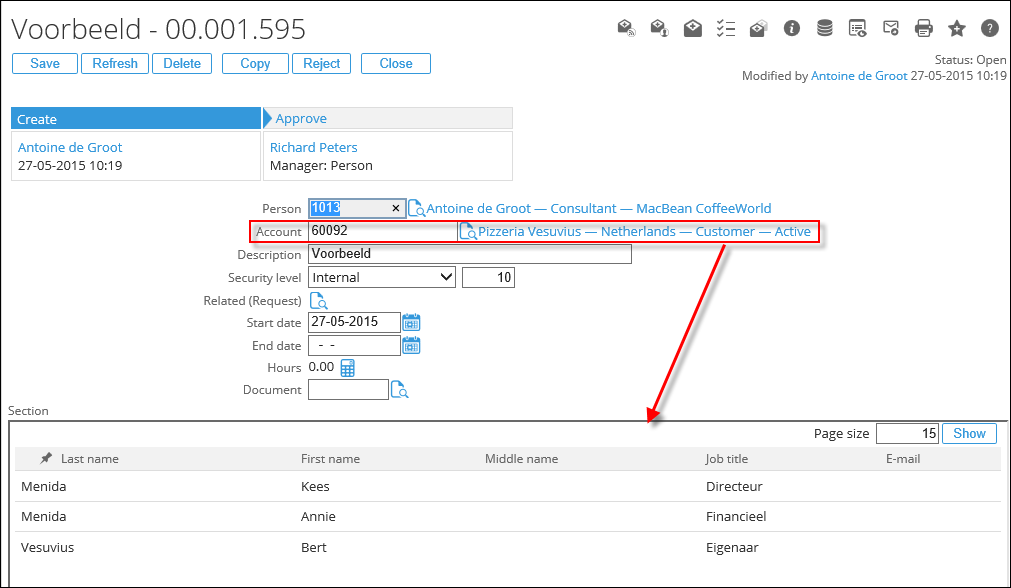Sort the section list by Job title

click(x=726, y=459)
